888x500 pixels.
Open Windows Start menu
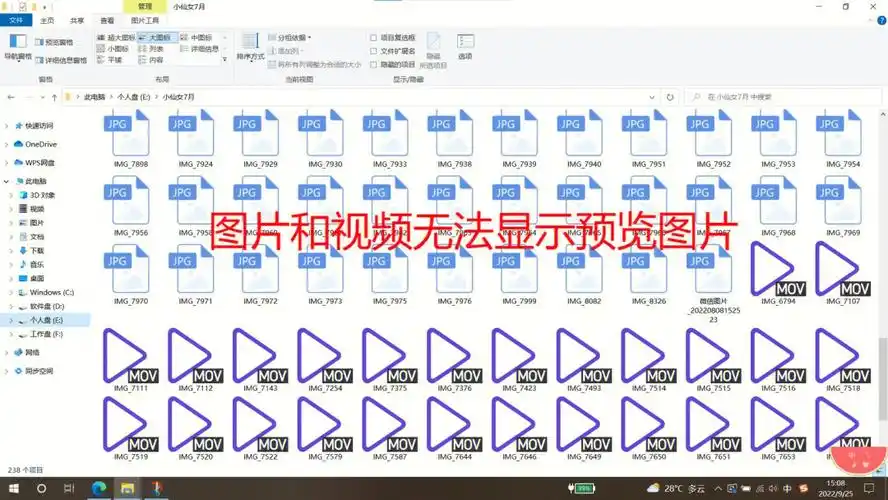click(14, 488)
